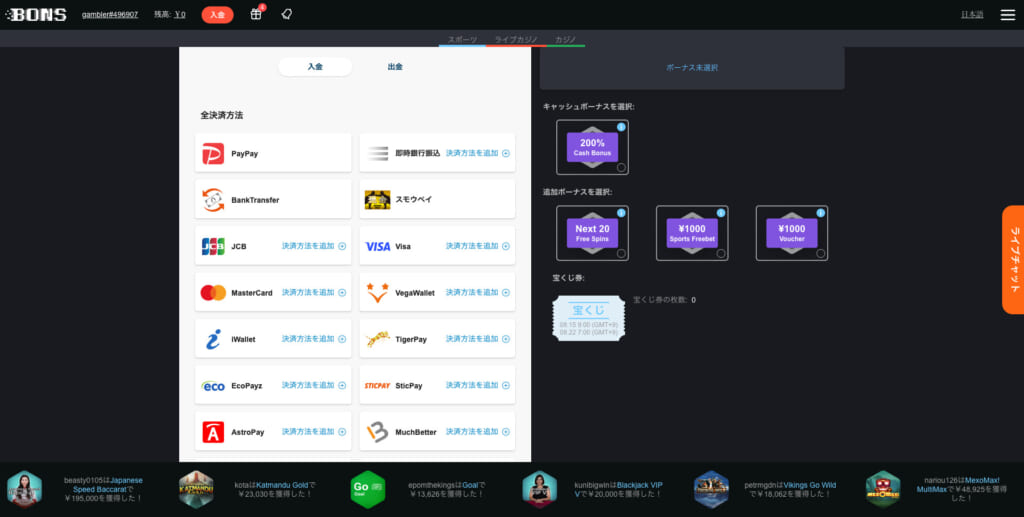This screenshot has height=517, width=1024.
Task: Click the MuchBetter logo
Action: point(377,432)
